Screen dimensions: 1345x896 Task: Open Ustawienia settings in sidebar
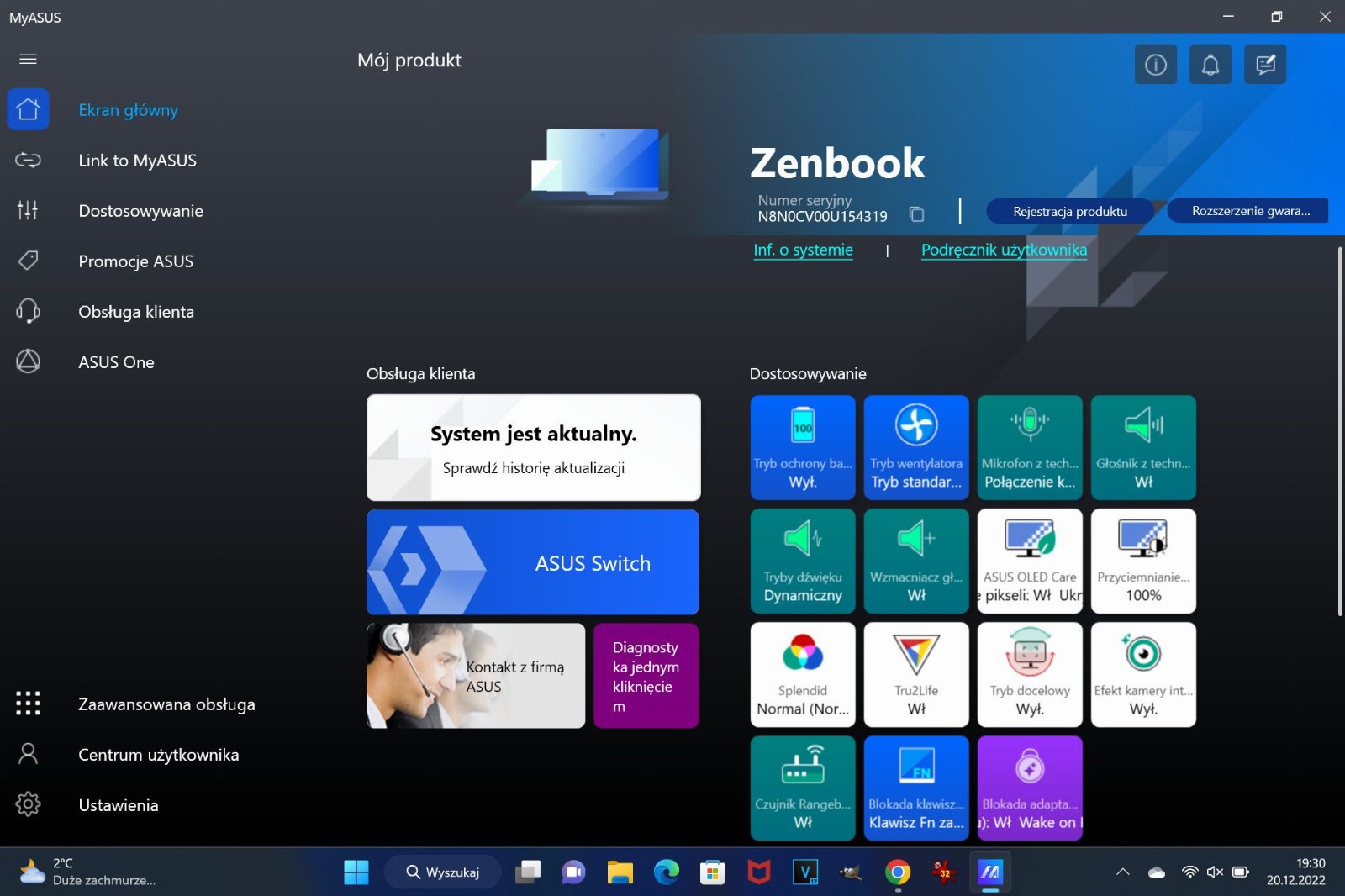118,805
